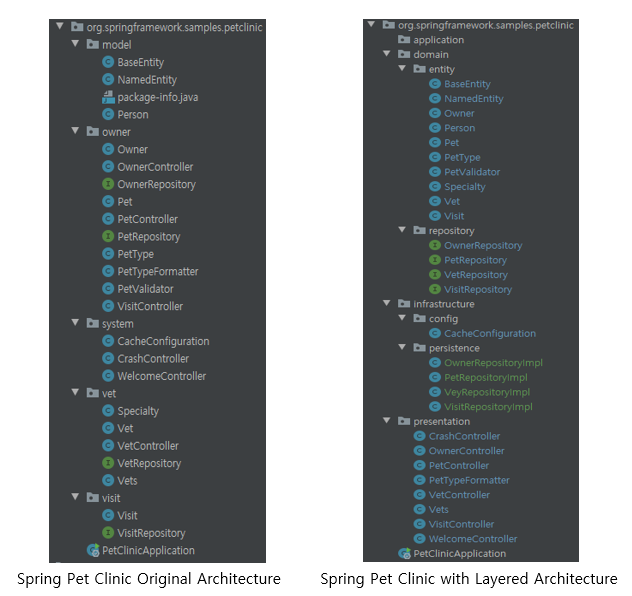Select Owner class under entity package
Image resolution: width=632 pixels, height=596 pixels.
pyautogui.click(x=459, y=113)
